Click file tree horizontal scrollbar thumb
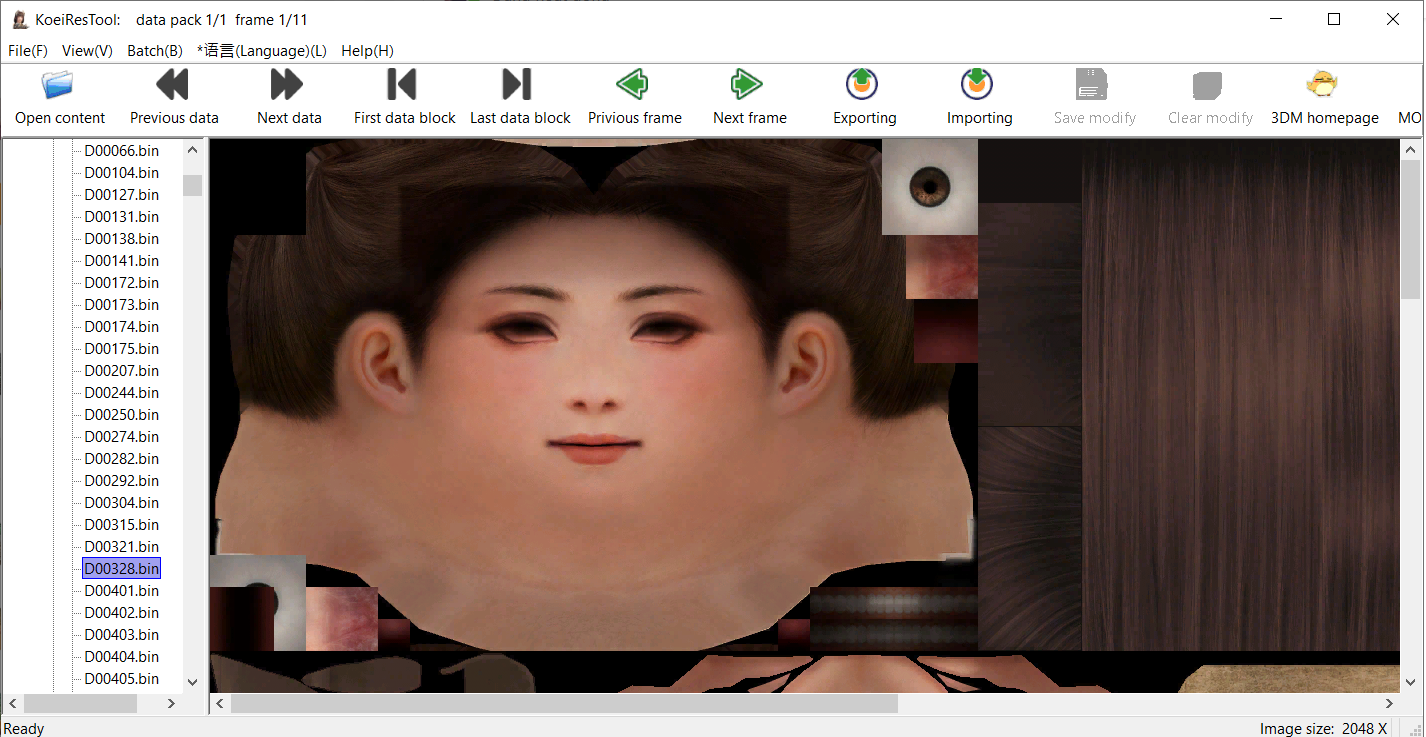The height and width of the screenshot is (737, 1426). tap(80, 704)
